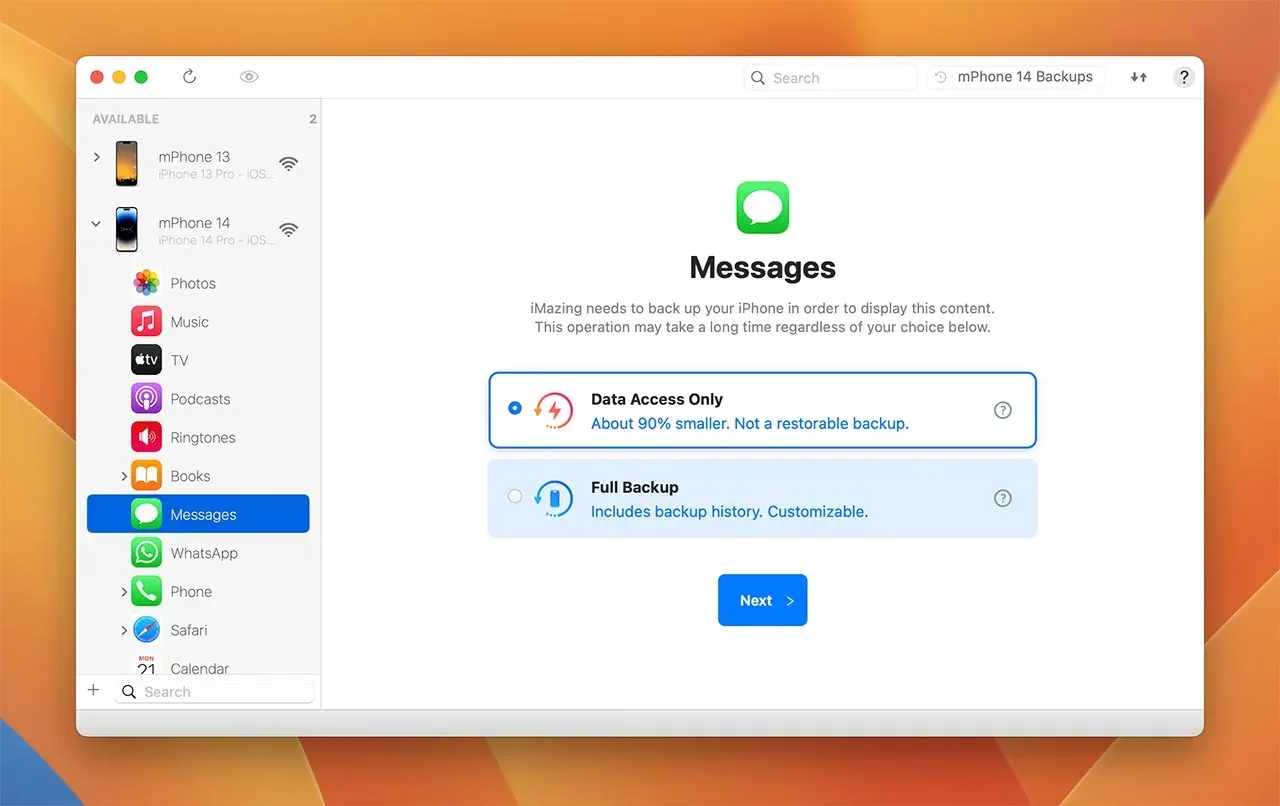Open the mPhone 14 Backups menu

pos(1015,77)
